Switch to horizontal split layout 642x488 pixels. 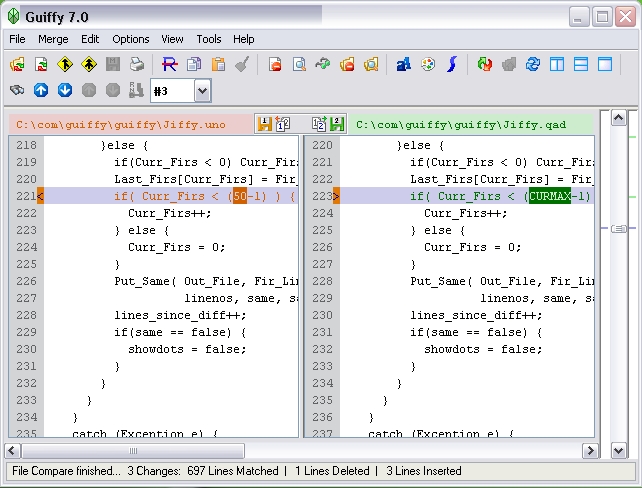(581, 64)
